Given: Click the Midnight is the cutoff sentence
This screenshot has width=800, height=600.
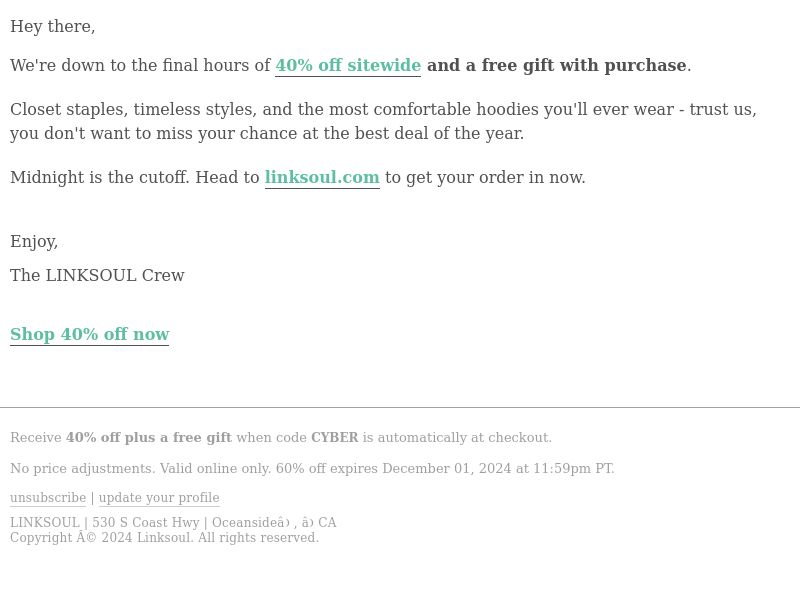Looking at the screenshot, I should (99, 177).
